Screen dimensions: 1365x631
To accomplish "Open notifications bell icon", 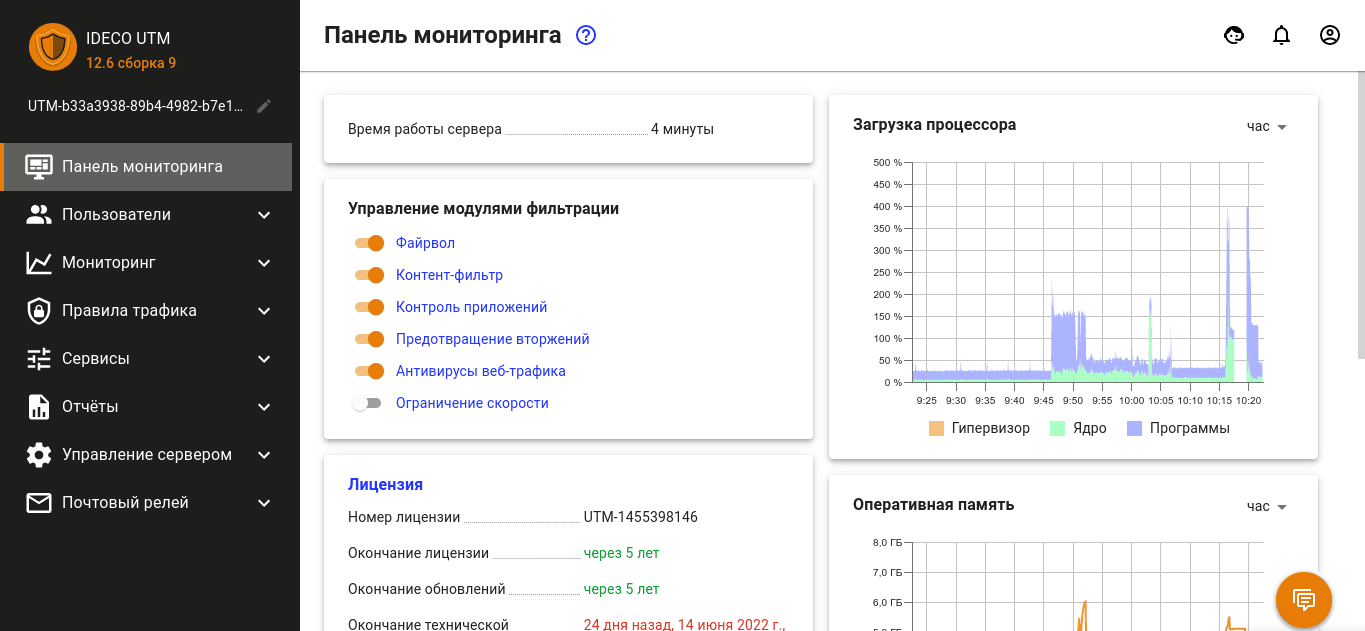I will [1281, 36].
